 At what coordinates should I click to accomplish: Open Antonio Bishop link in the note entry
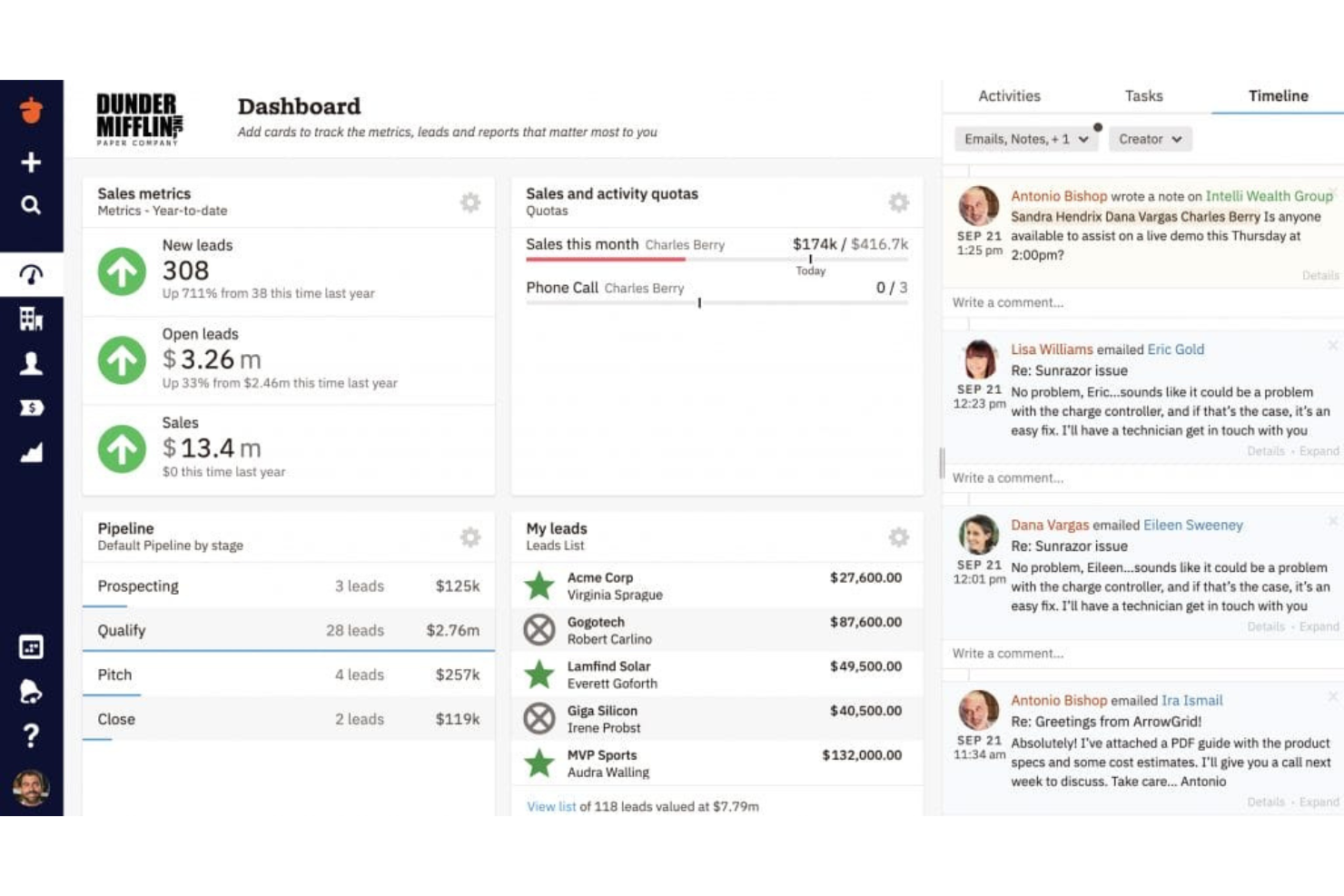point(1059,196)
